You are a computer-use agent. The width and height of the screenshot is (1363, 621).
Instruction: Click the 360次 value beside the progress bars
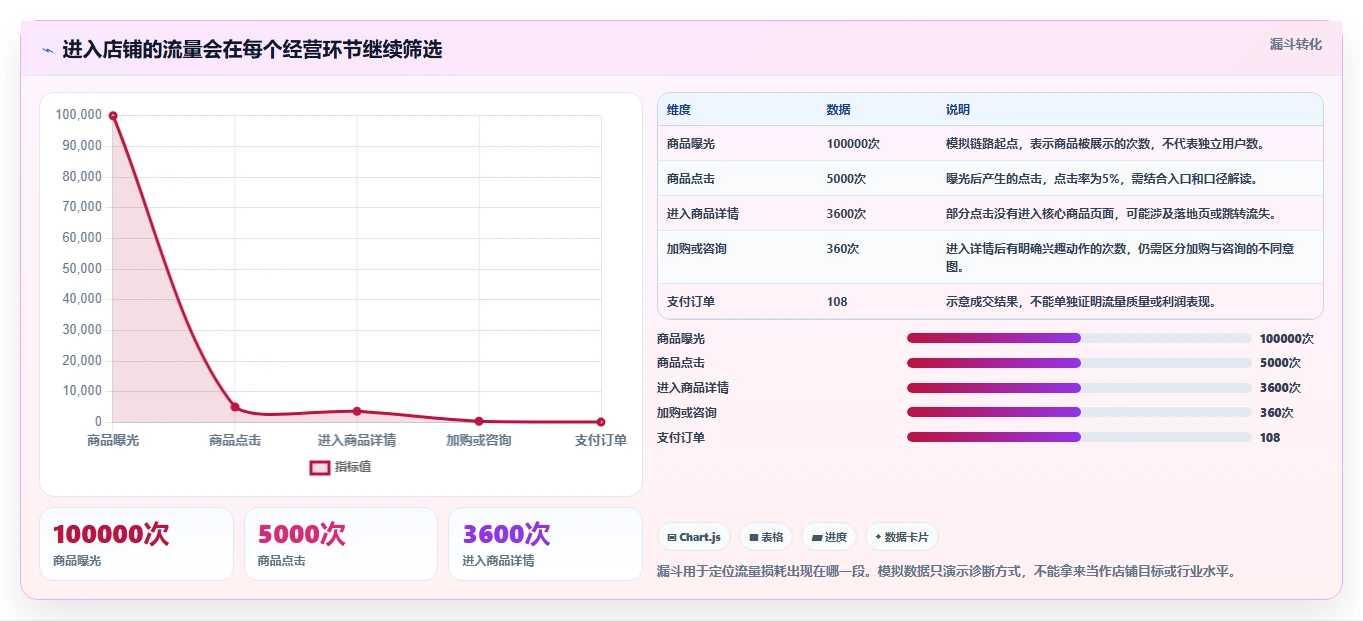point(1277,413)
